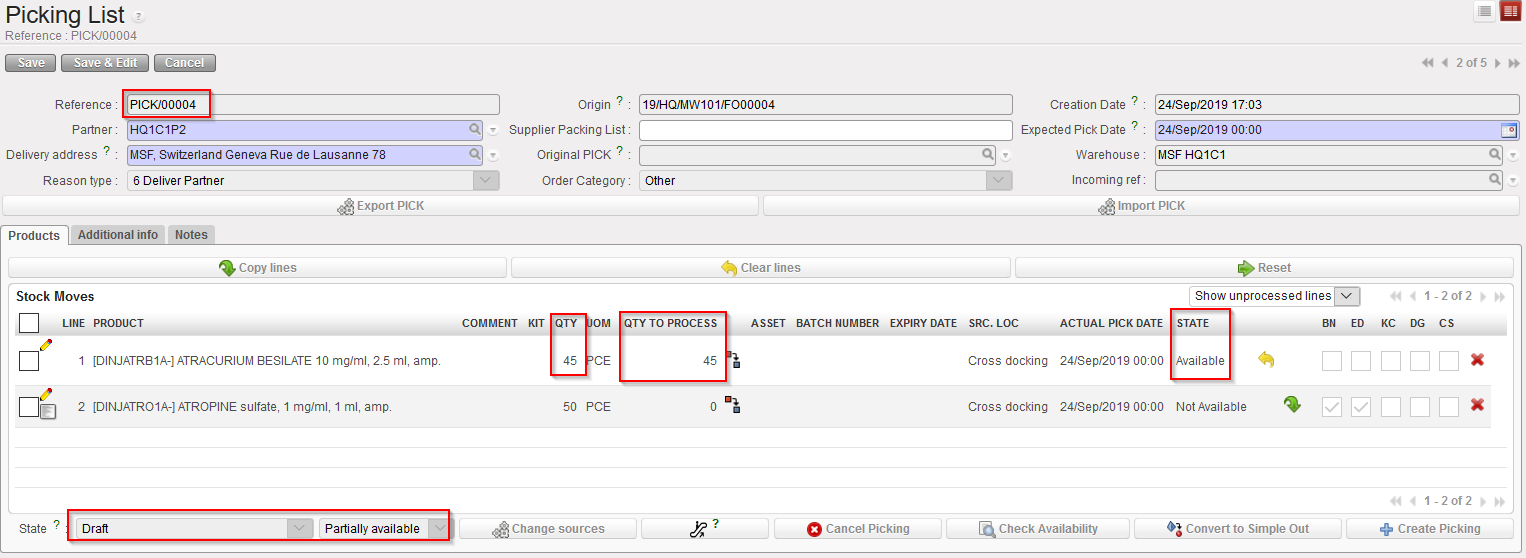This screenshot has width=1526, height=558.
Task: Open the Reason type dropdown
Action: tap(485, 181)
